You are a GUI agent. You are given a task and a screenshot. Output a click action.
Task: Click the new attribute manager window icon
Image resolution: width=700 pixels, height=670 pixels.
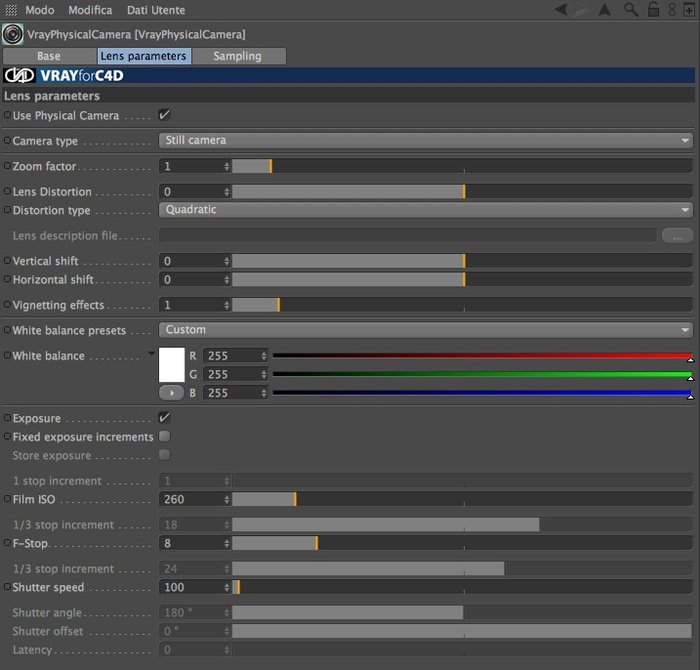689,9
